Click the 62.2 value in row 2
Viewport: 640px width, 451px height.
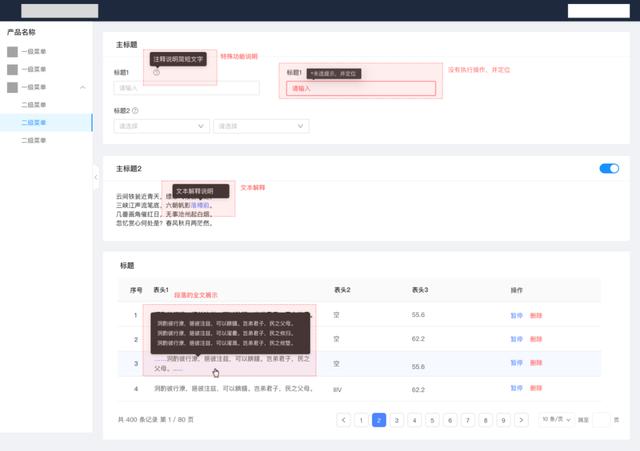tap(418, 339)
